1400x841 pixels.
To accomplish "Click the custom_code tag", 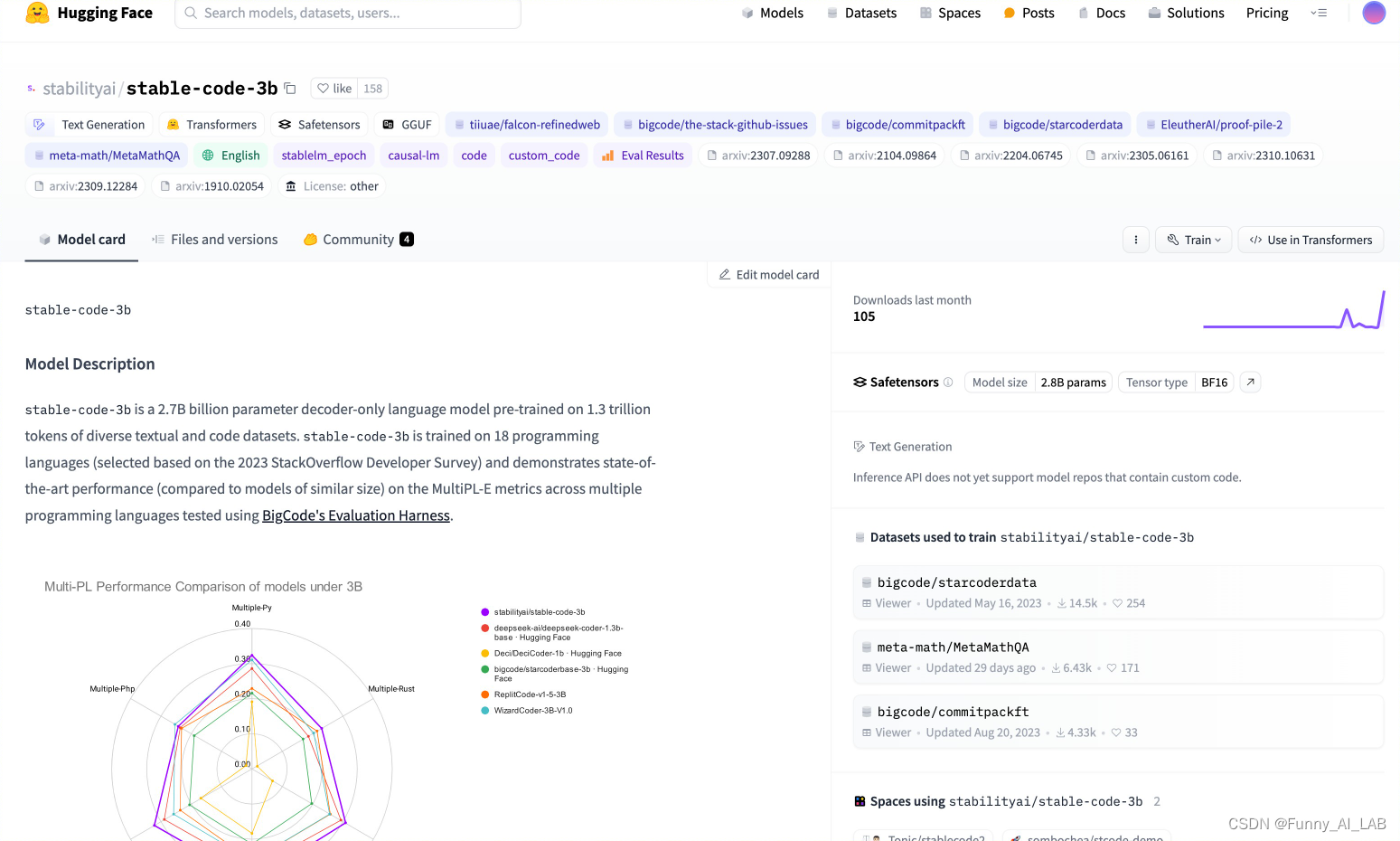I will 544,156.
